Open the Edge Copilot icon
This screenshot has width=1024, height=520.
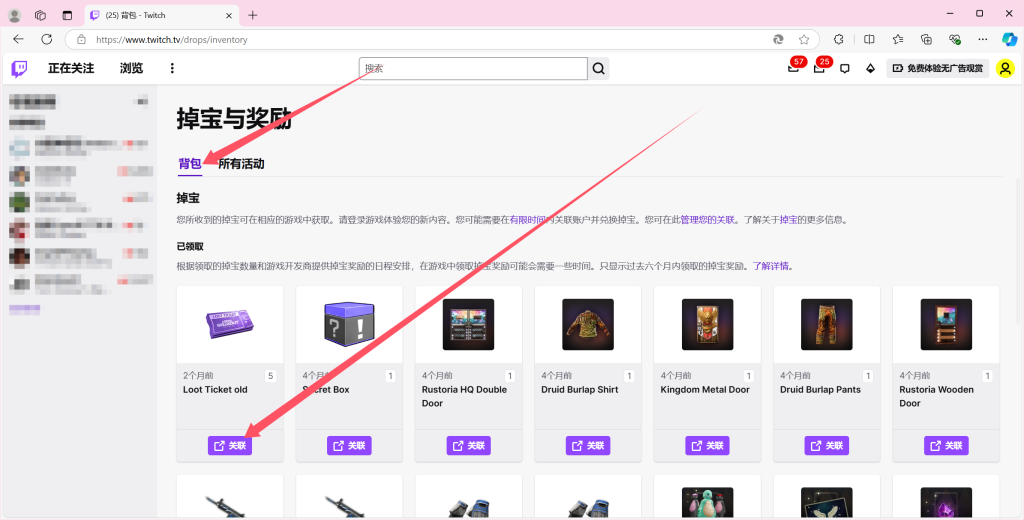1009,39
